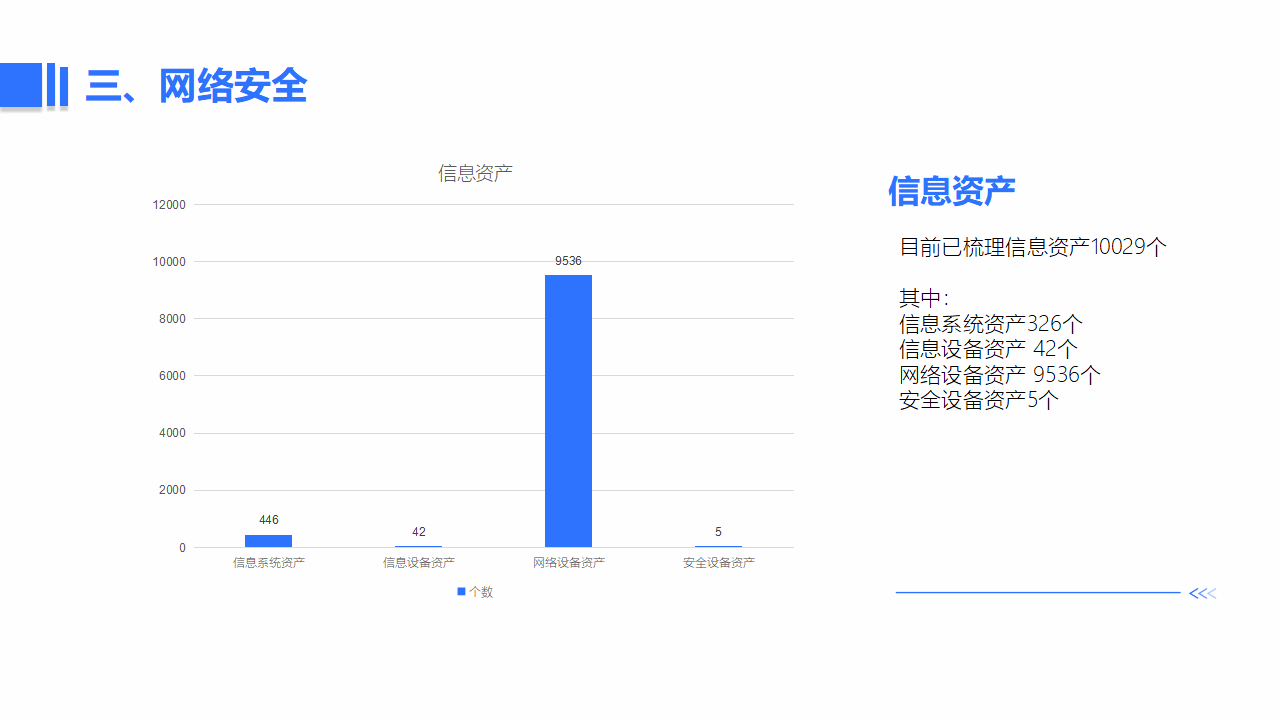Image resolution: width=1280 pixels, height=720 pixels.
Task: Click the slide heading 三、网络安全
Action: point(196,86)
